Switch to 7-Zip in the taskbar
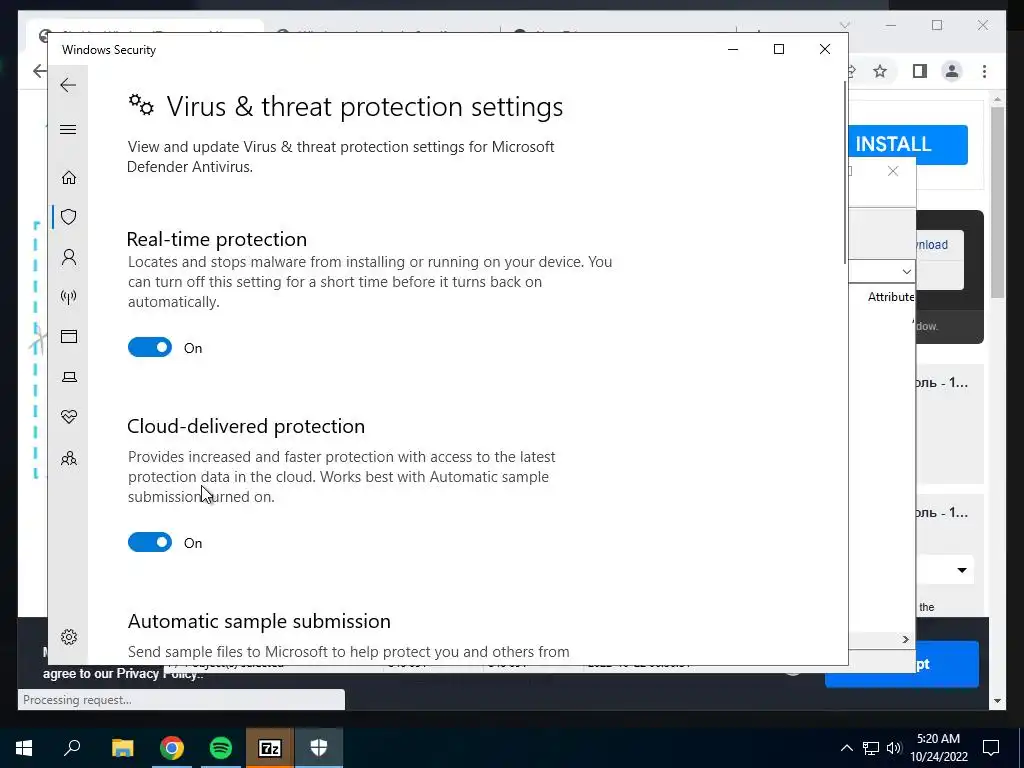Image resolution: width=1024 pixels, height=768 pixels. 270,748
